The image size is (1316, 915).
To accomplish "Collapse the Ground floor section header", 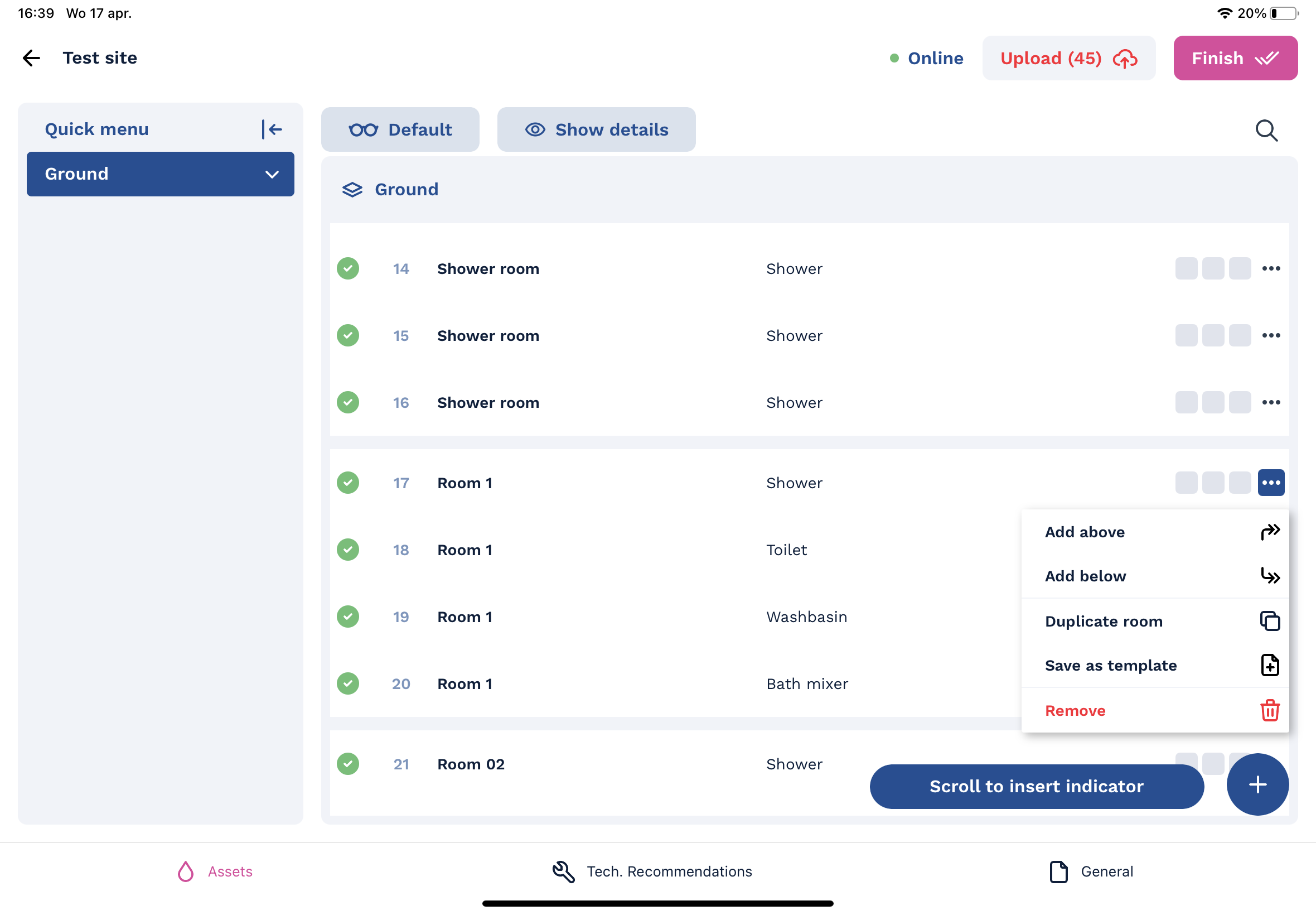I will point(405,190).
